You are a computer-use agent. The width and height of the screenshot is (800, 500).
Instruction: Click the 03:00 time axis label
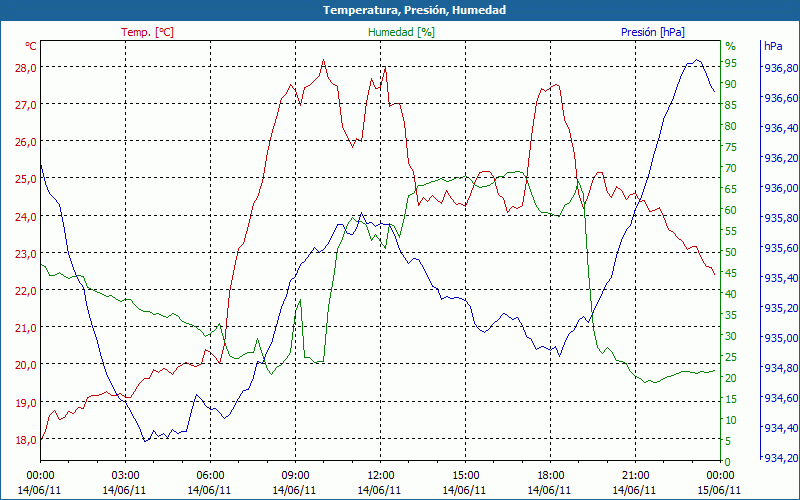tap(125, 476)
